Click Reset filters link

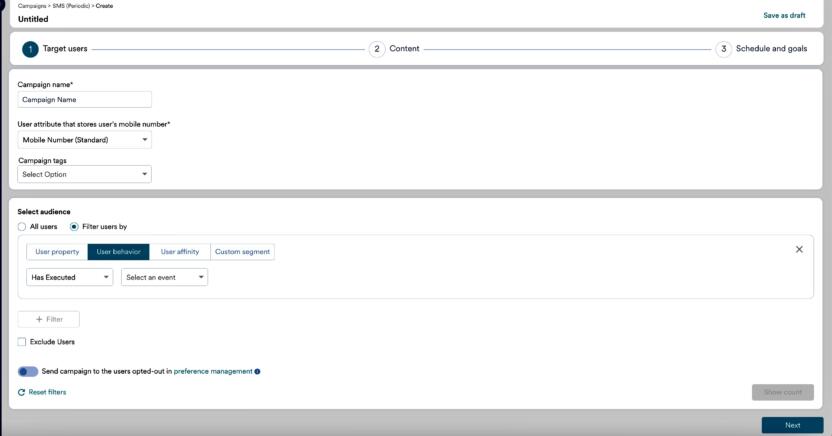[42, 392]
